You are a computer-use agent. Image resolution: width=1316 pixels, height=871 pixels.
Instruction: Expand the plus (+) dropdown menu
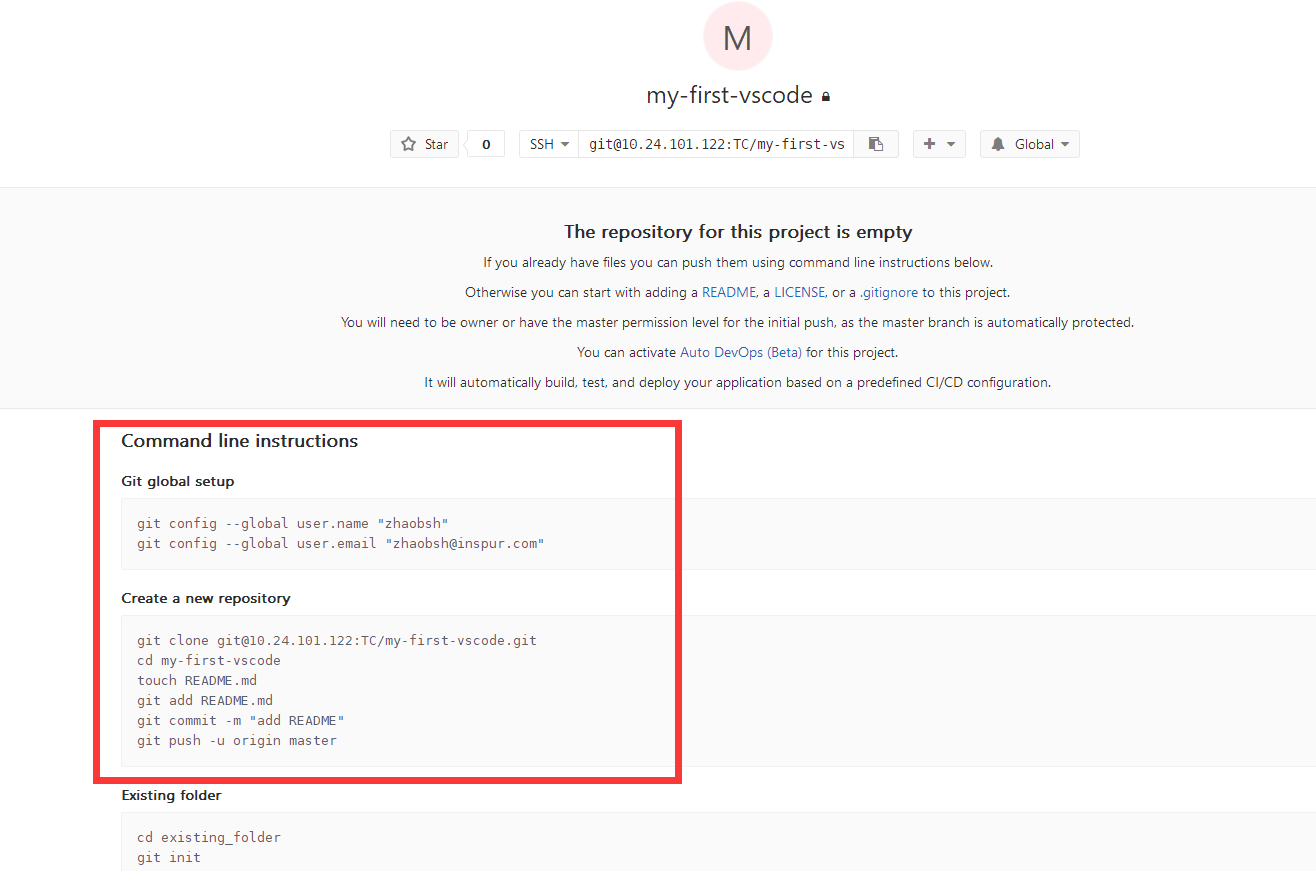pos(952,143)
